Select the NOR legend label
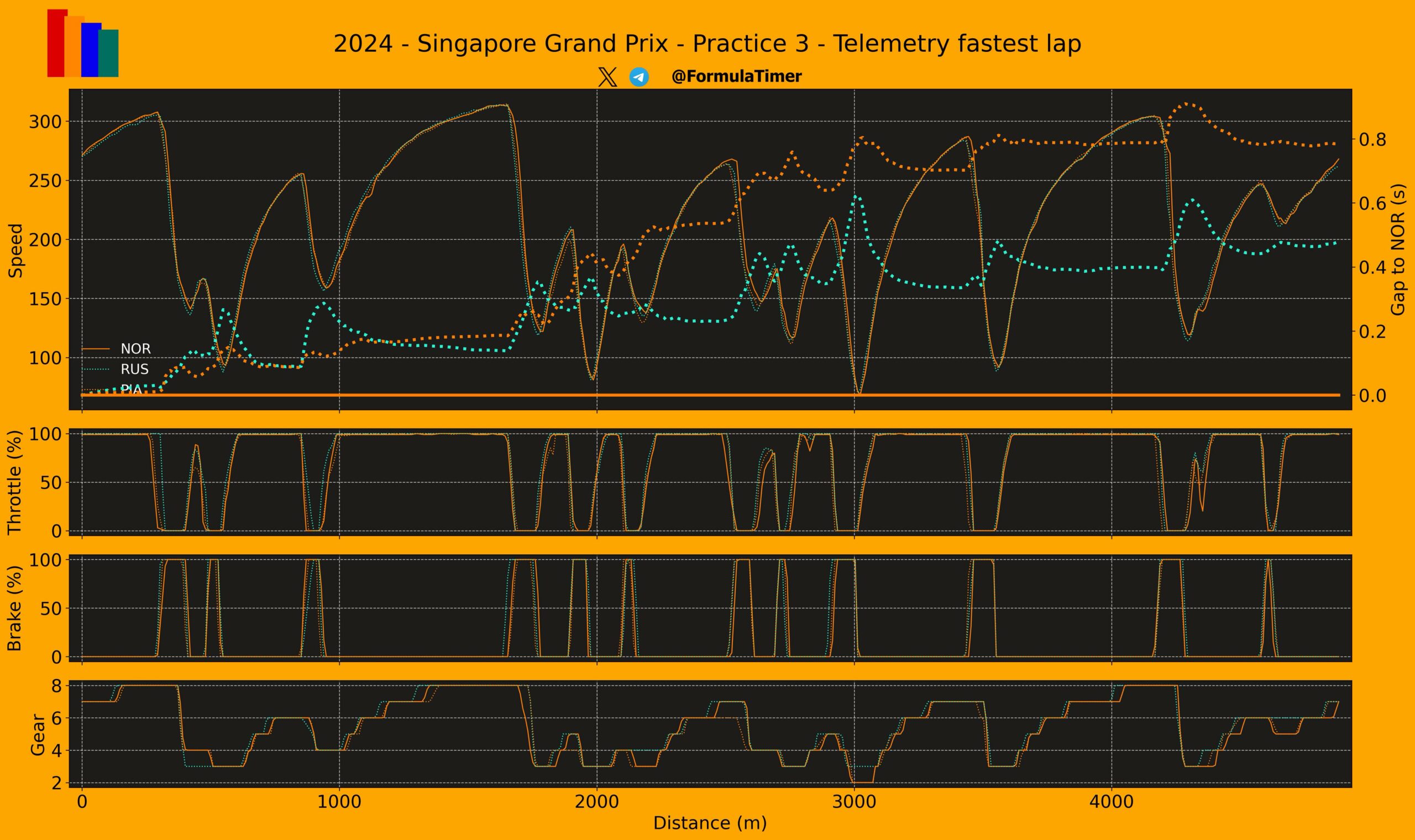Viewport: 1415px width, 840px height. coord(136,349)
